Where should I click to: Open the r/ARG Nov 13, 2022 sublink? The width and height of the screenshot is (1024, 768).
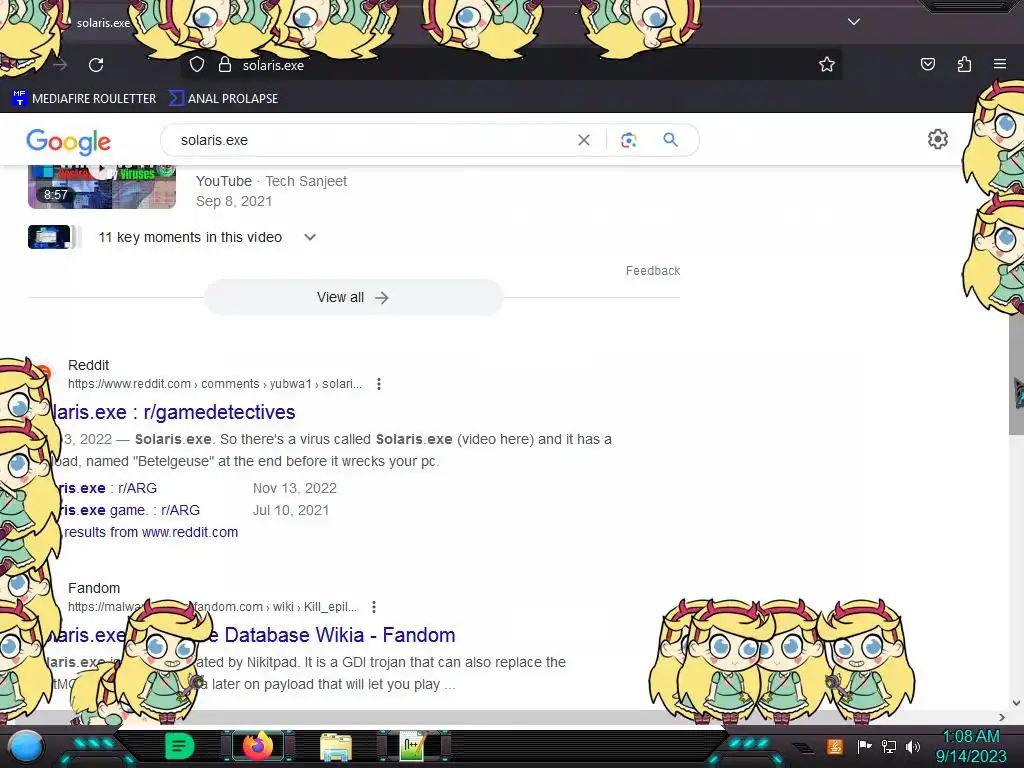[x=108, y=488]
